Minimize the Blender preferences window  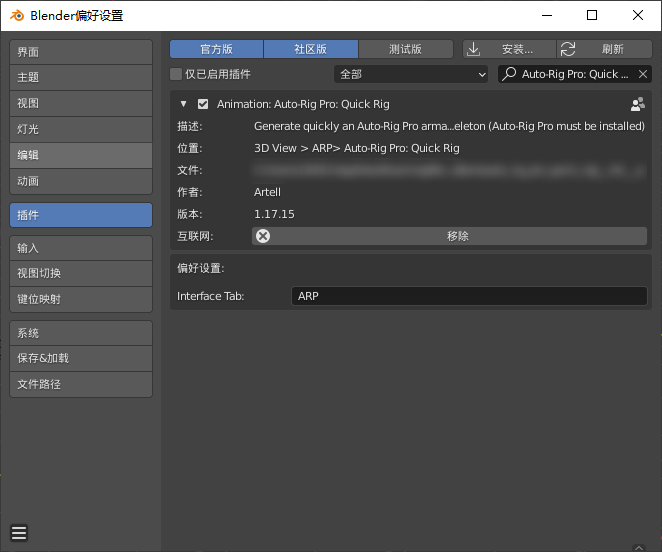(547, 16)
